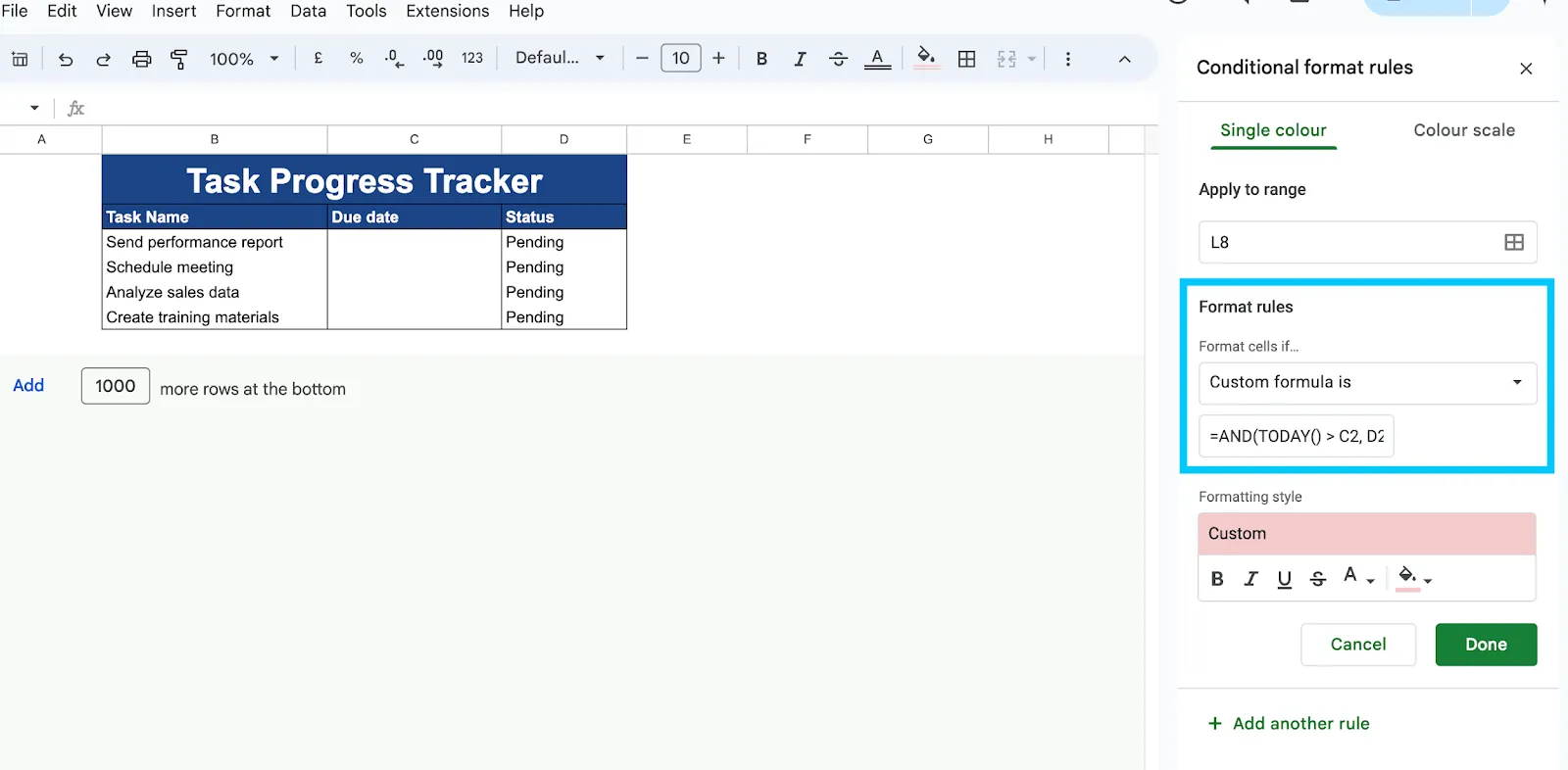Toggle underline in Formatting style
The width and height of the screenshot is (1568, 770).
(1284, 579)
